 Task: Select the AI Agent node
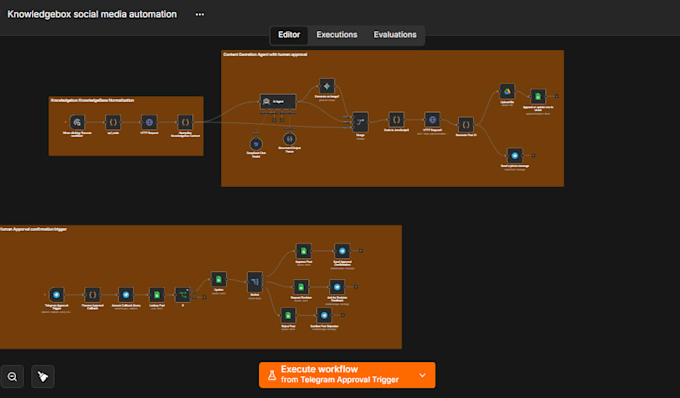[278, 101]
